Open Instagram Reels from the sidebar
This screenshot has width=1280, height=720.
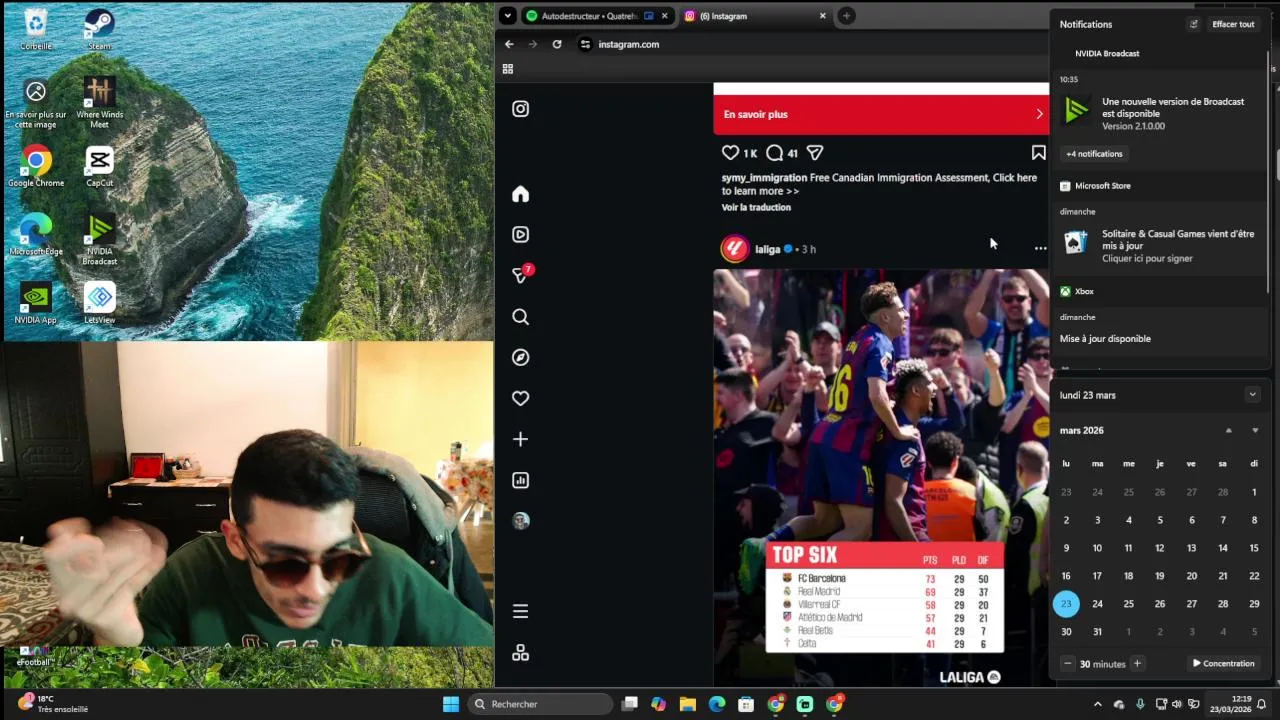520,234
